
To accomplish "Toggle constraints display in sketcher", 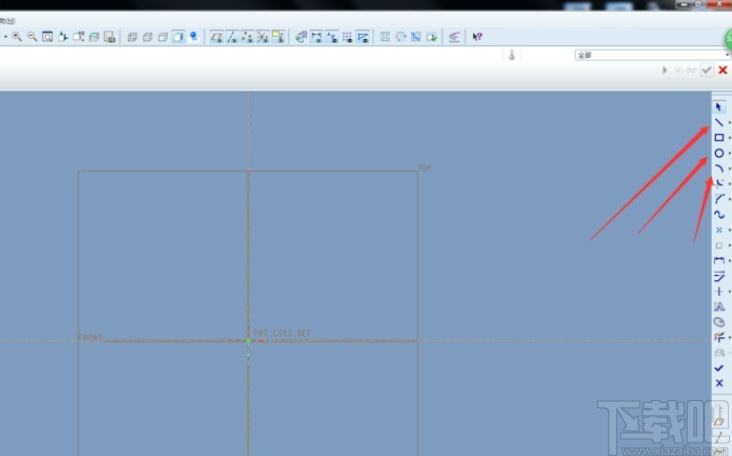I will [x=332, y=36].
